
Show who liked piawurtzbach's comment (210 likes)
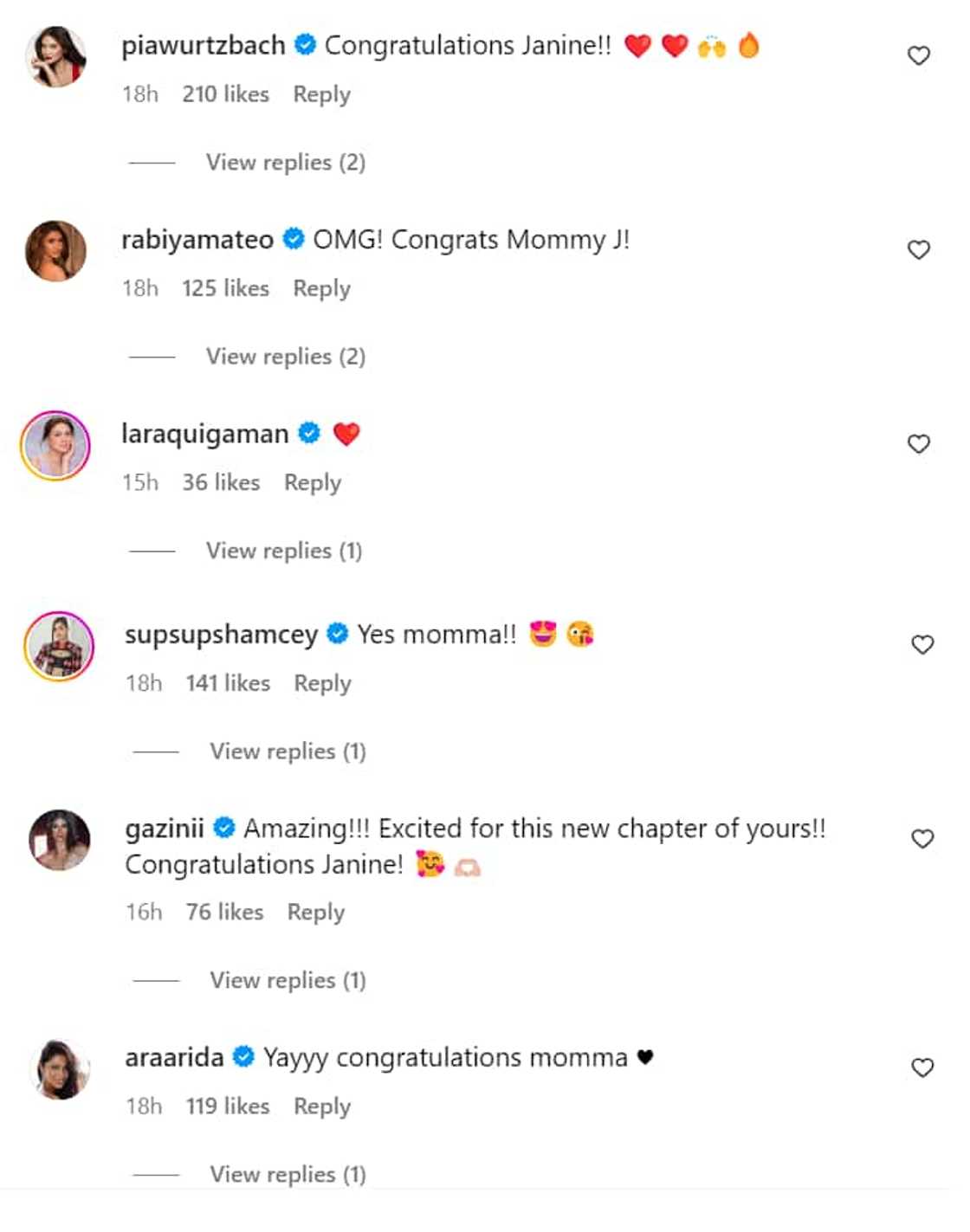pos(225,94)
